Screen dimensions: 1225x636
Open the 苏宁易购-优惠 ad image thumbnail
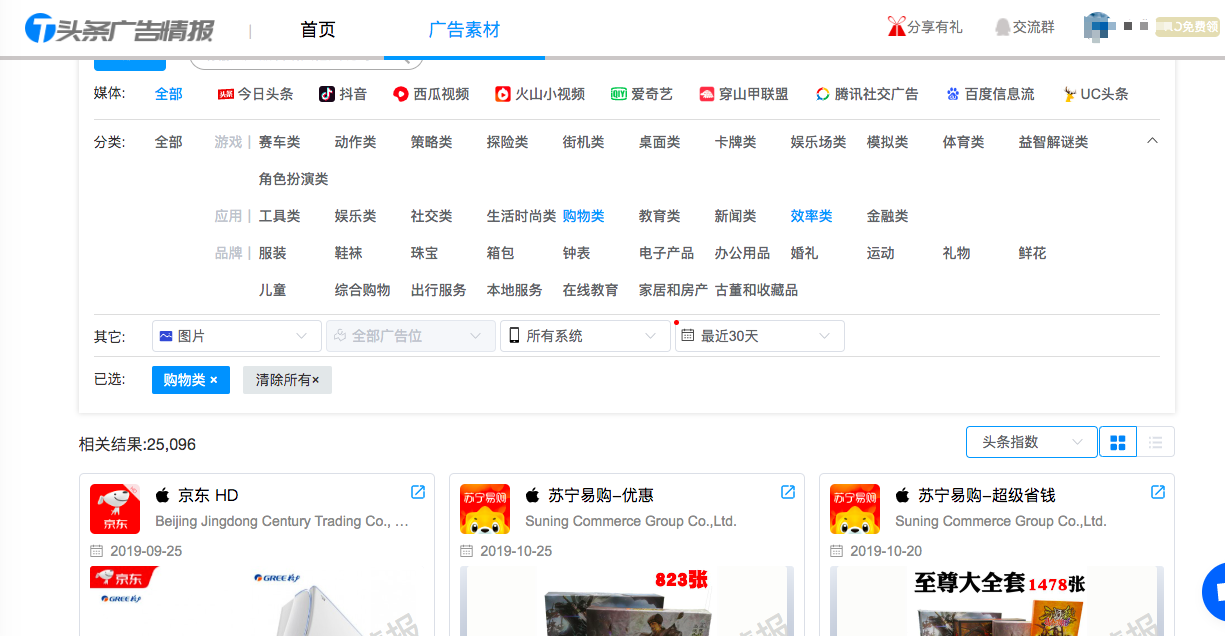click(627, 601)
